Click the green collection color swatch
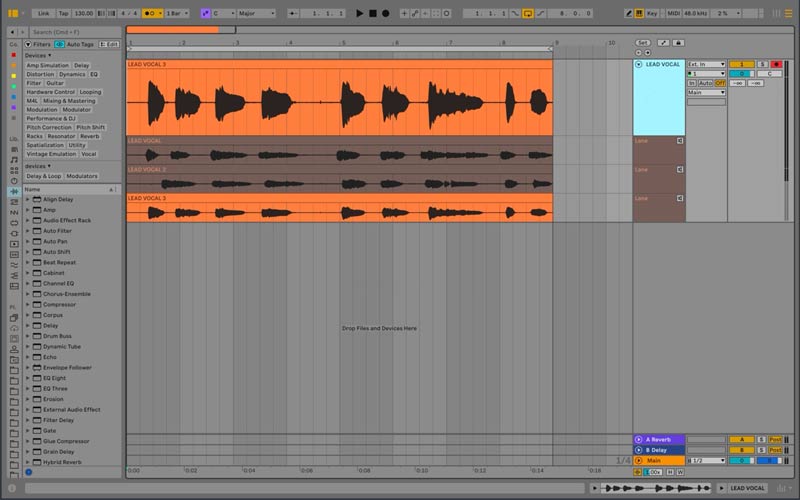 [14, 87]
